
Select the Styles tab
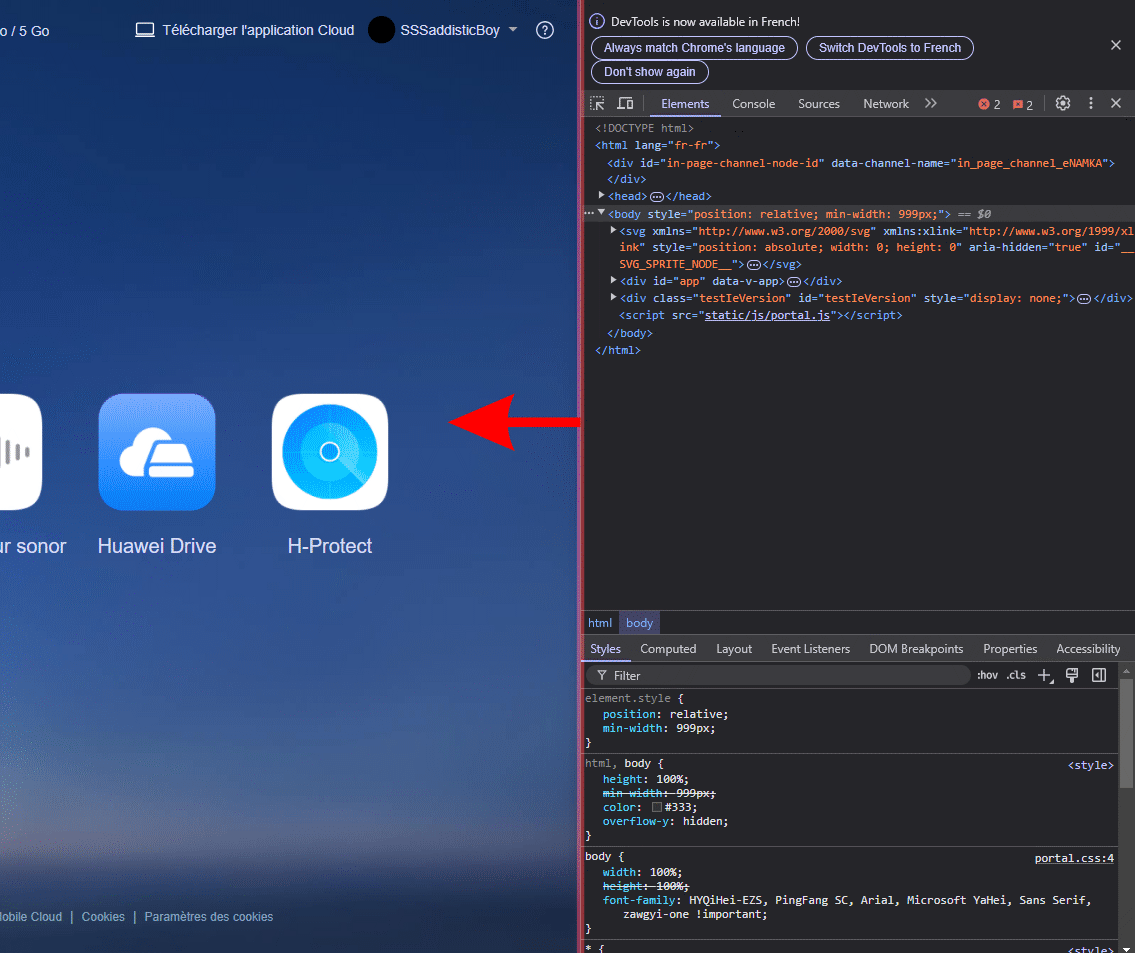point(605,649)
